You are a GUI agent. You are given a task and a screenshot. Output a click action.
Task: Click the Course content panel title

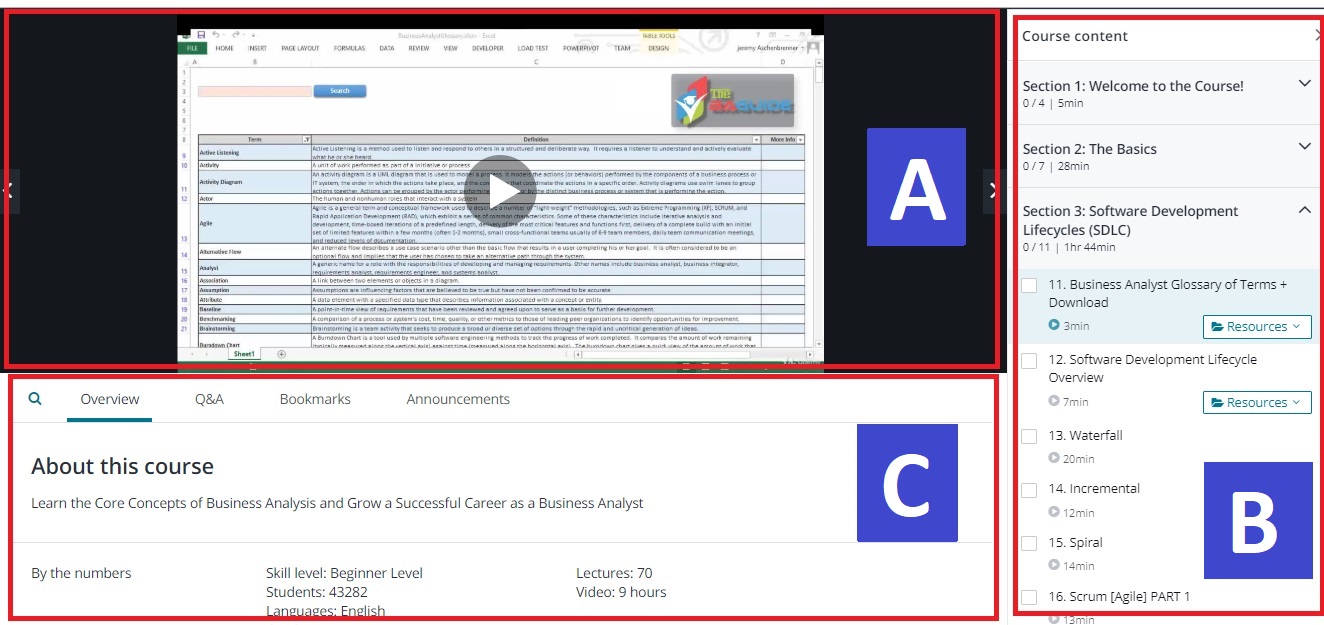tap(1075, 36)
